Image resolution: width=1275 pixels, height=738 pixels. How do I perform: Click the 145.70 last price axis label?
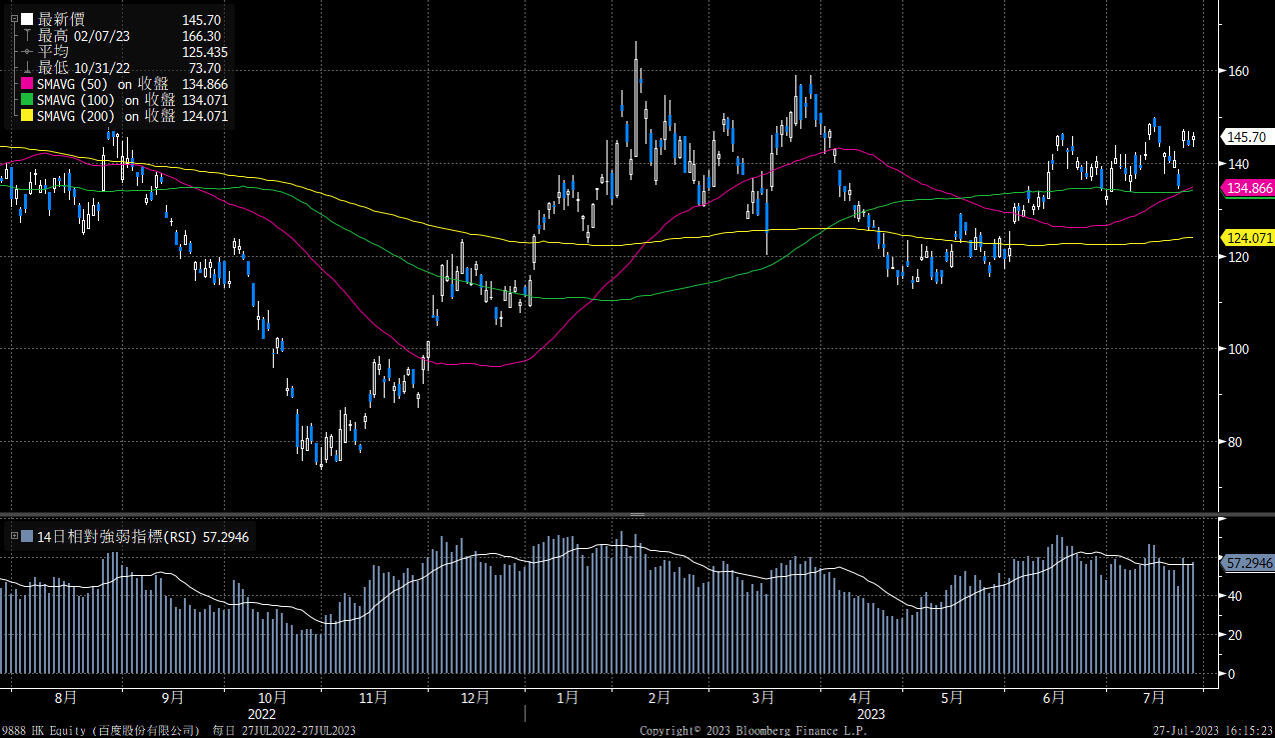[1247, 137]
